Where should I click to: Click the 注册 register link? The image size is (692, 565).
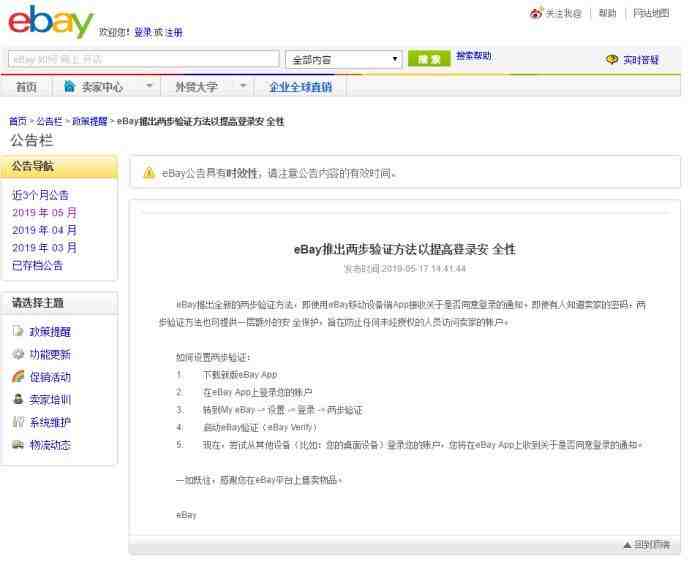pos(174,32)
